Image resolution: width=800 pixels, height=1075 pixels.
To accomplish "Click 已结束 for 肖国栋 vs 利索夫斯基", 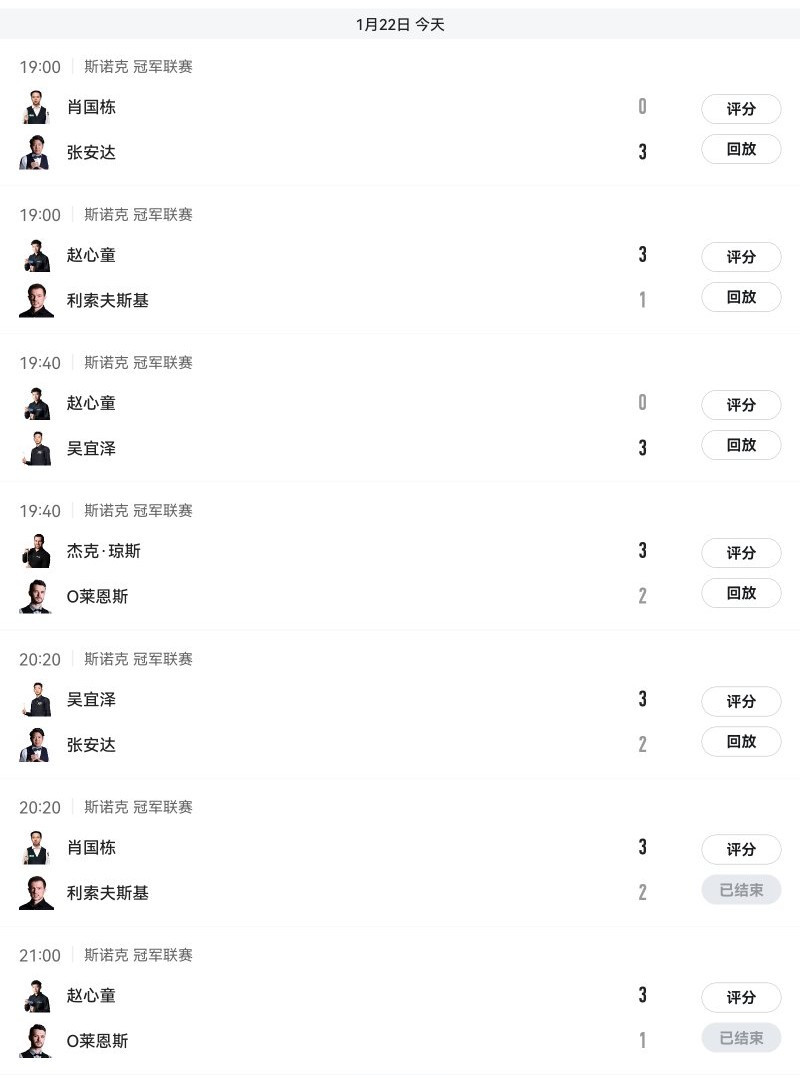I will tap(741, 890).
